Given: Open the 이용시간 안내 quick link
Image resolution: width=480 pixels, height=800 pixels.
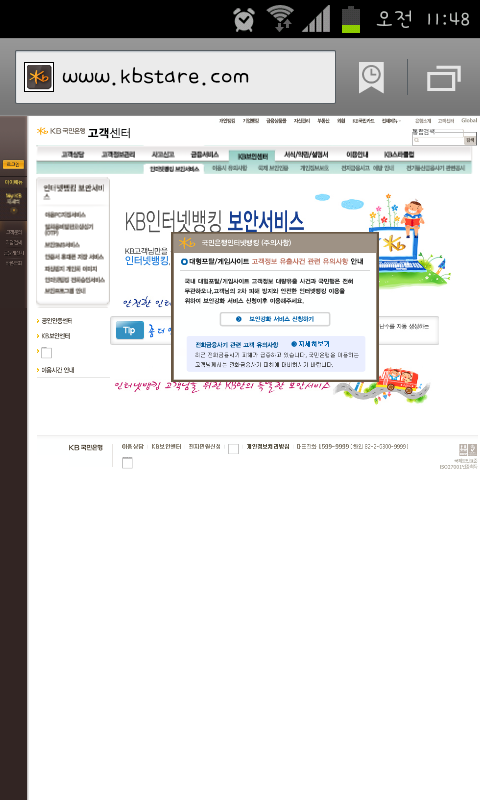Looking at the screenshot, I should 58,370.
